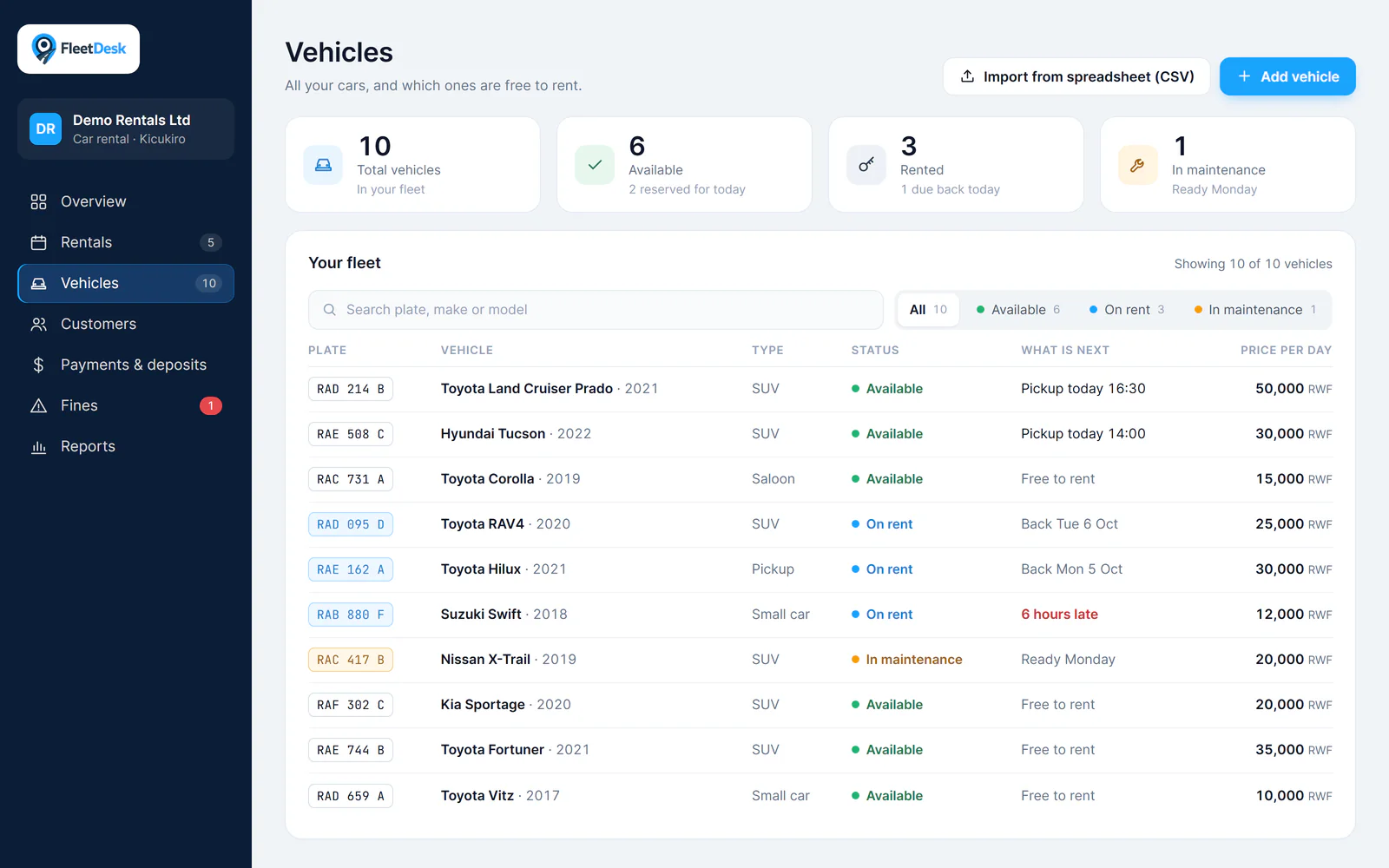Filter fleet by Available
The image size is (1389, 868).
pyautogui.click(x=1018, y=310)
